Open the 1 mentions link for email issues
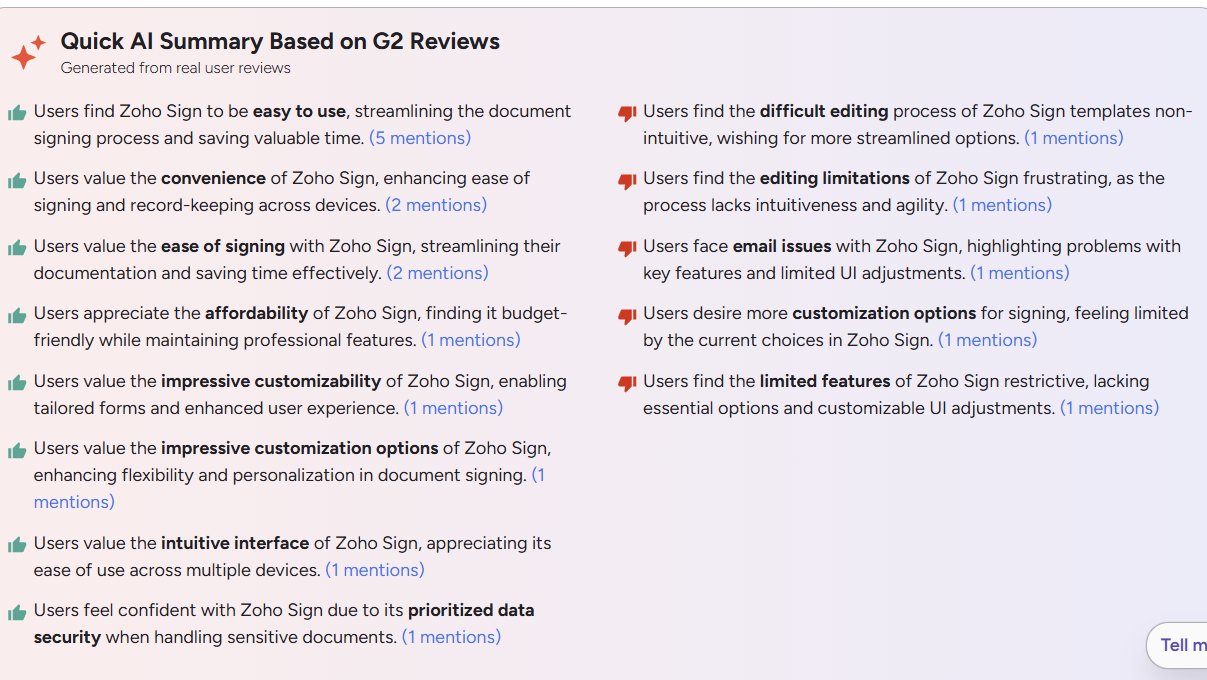Screen dimensions: 1207x680 click(x=1020, y=272)
